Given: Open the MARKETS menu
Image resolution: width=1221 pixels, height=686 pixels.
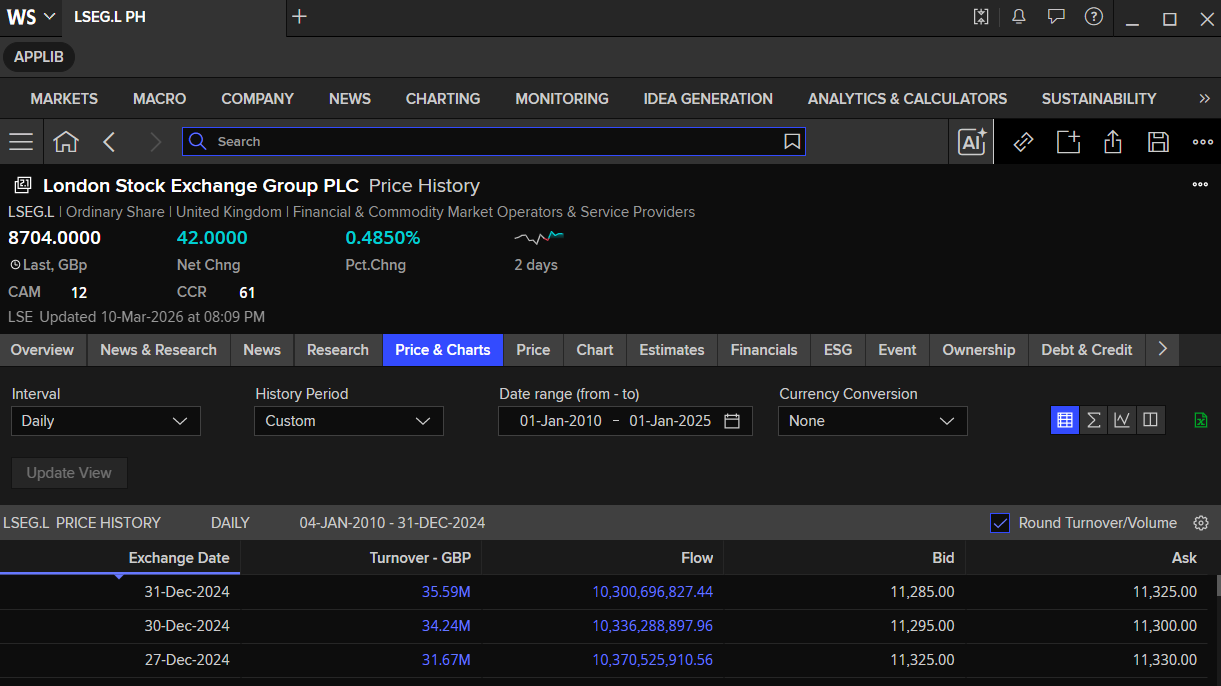Looking at the screenshot, I should pyautogui.click(x=64, y=99).
